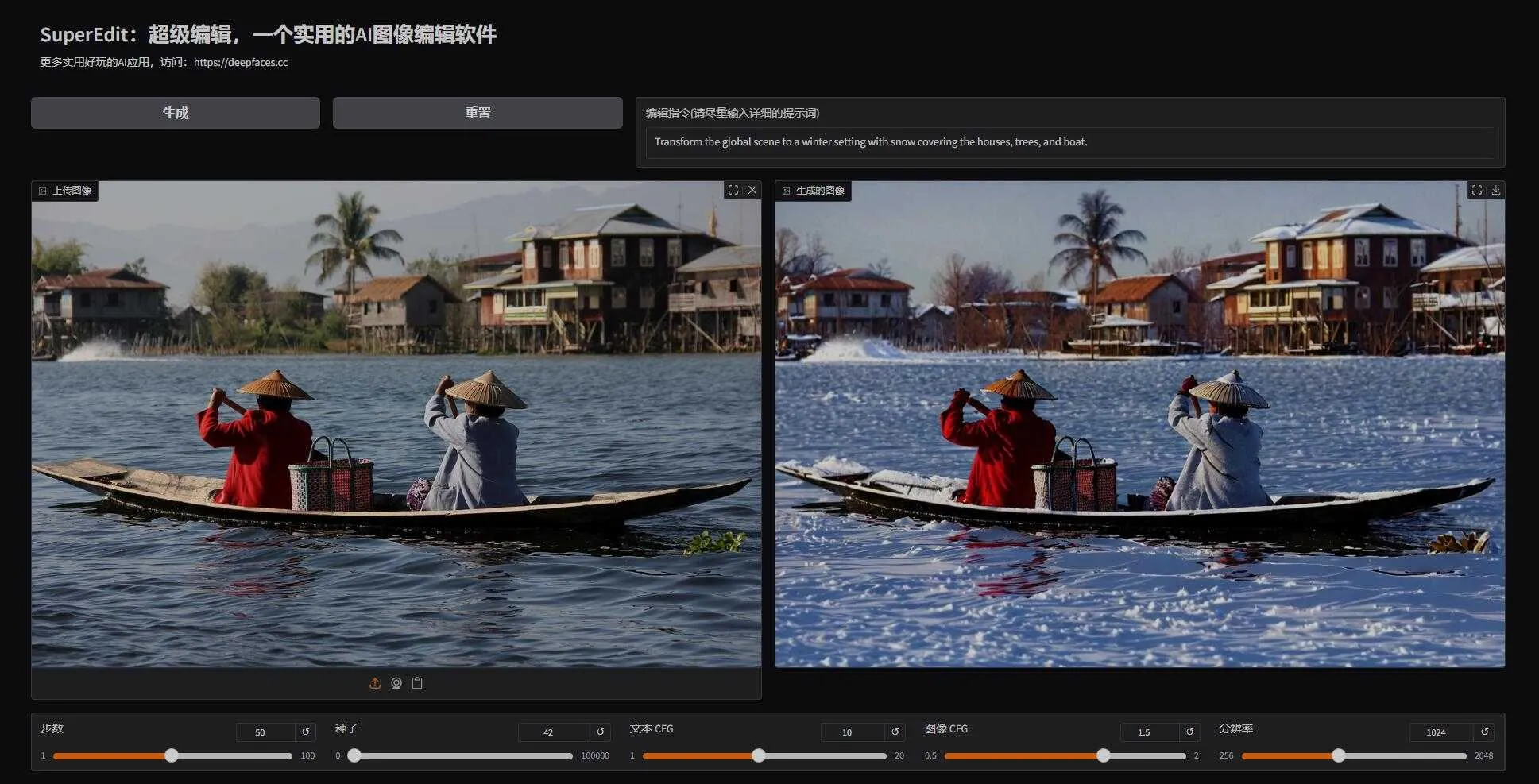Click the paste from clipboard icon
Screen dimensions: 1539x784
tap(417, 683)
